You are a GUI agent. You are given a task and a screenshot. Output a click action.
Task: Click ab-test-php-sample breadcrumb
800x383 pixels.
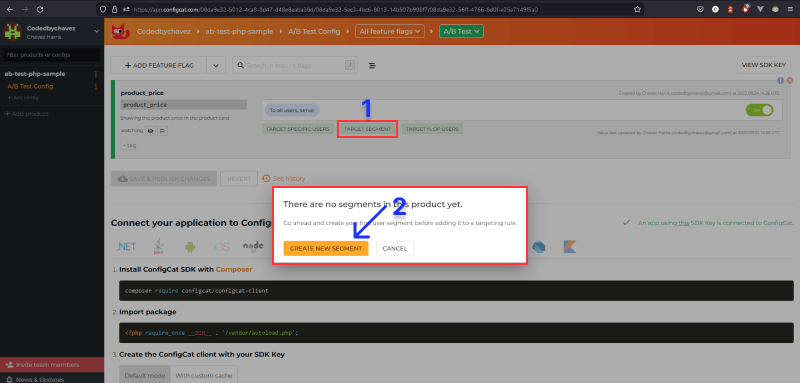click(240, 31)
